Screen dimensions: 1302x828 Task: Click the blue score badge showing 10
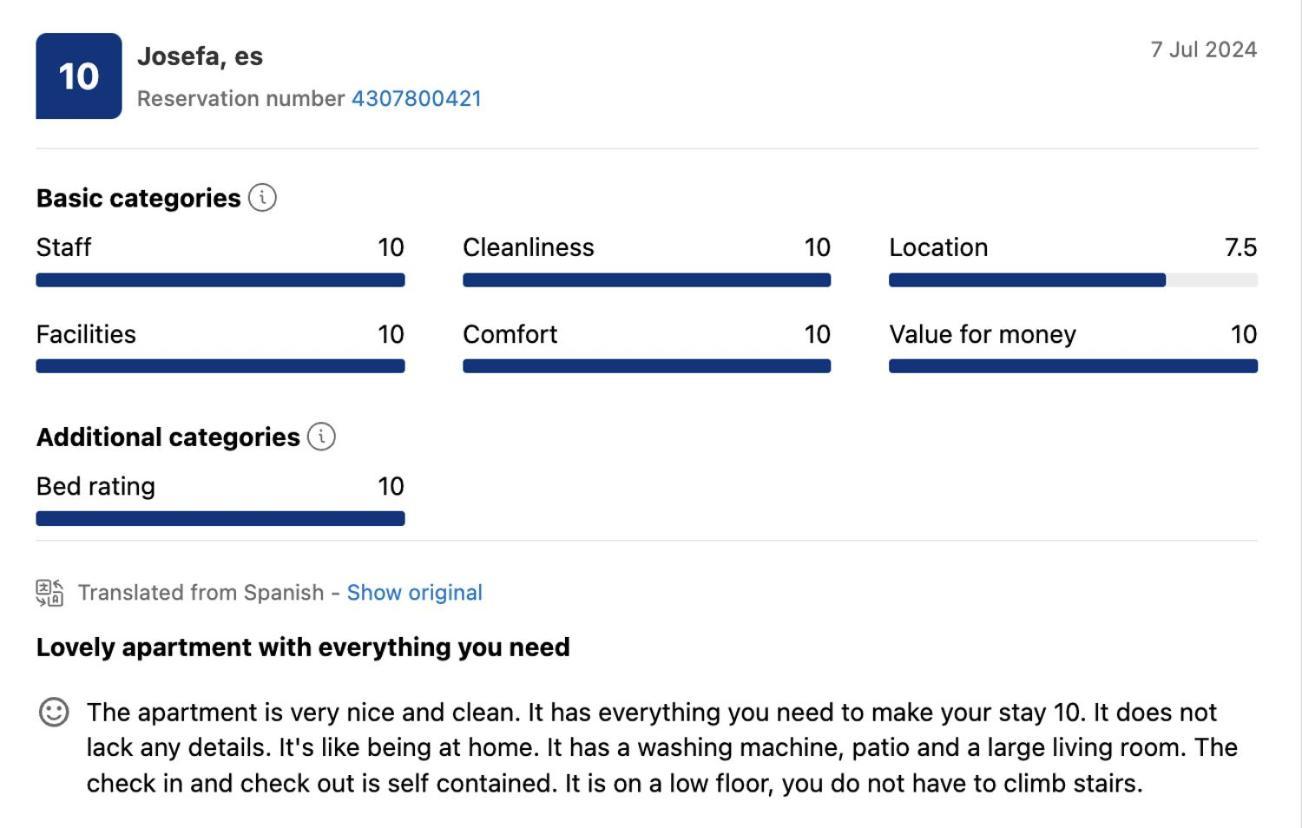(79, 76)
